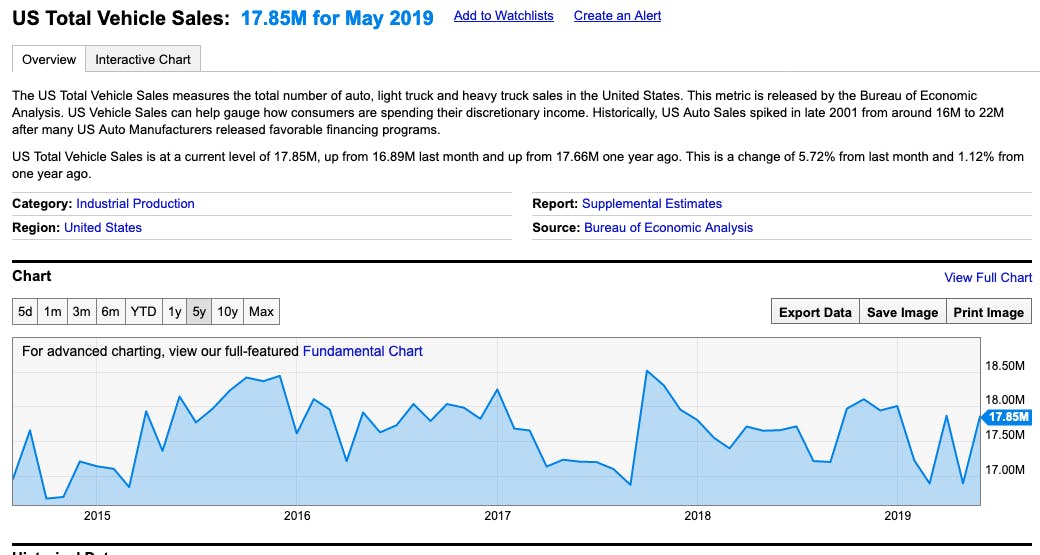1040x555 pixels.
Task: Show the Max chart range
Action: (261, 312)
